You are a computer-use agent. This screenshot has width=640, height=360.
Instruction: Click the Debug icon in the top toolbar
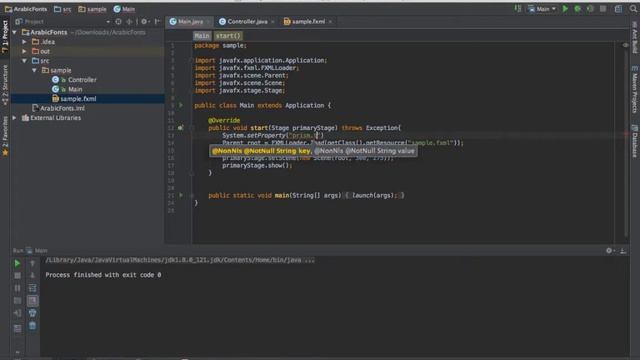tap(578, 9)
